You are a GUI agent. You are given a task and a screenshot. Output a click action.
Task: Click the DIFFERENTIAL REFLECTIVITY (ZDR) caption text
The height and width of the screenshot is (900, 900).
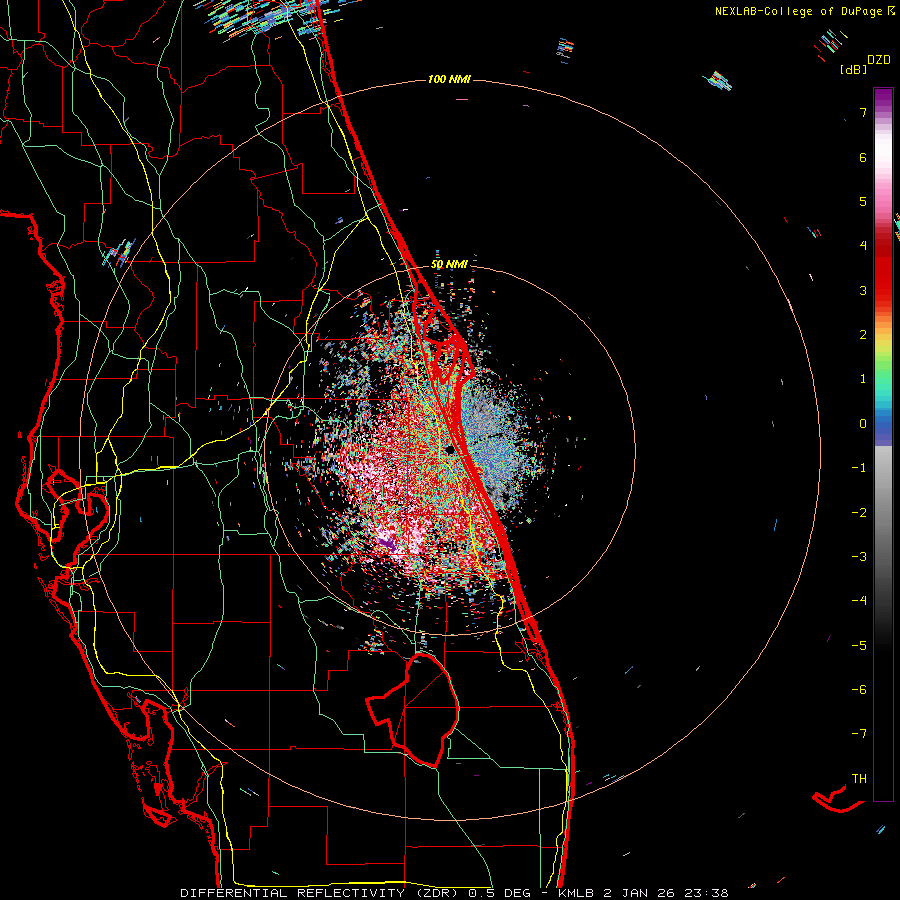pyautogui.click(x=320, y=893)
